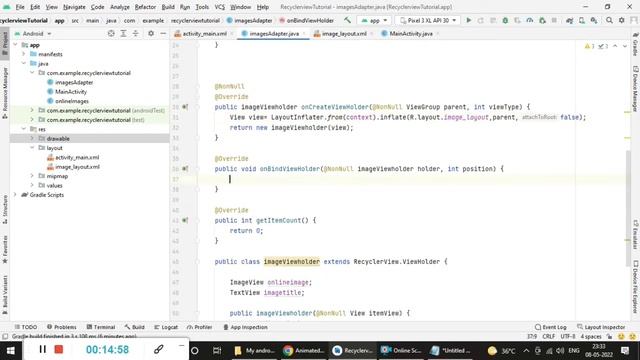Open the app run configuration dropdown
Image resolution: width=640 pixels, height=360 pixels.
[x=374, y=20]
